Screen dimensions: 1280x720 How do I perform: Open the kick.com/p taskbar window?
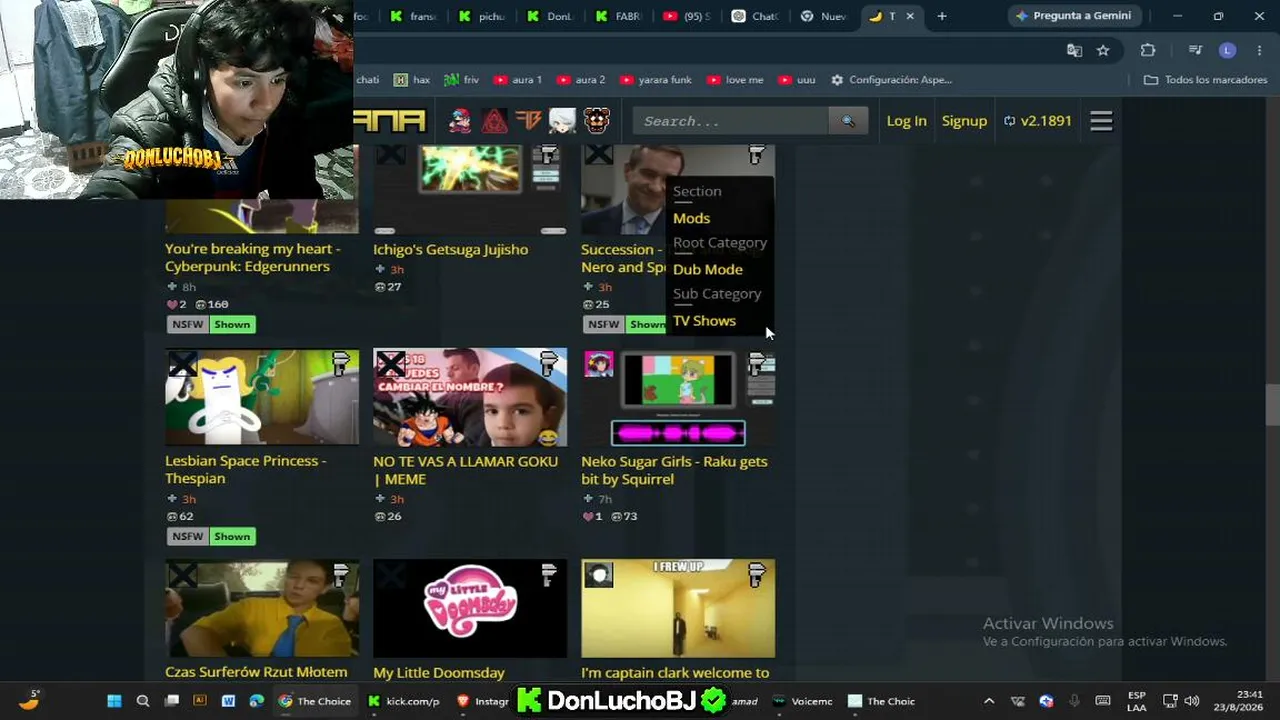coord(404,701)
